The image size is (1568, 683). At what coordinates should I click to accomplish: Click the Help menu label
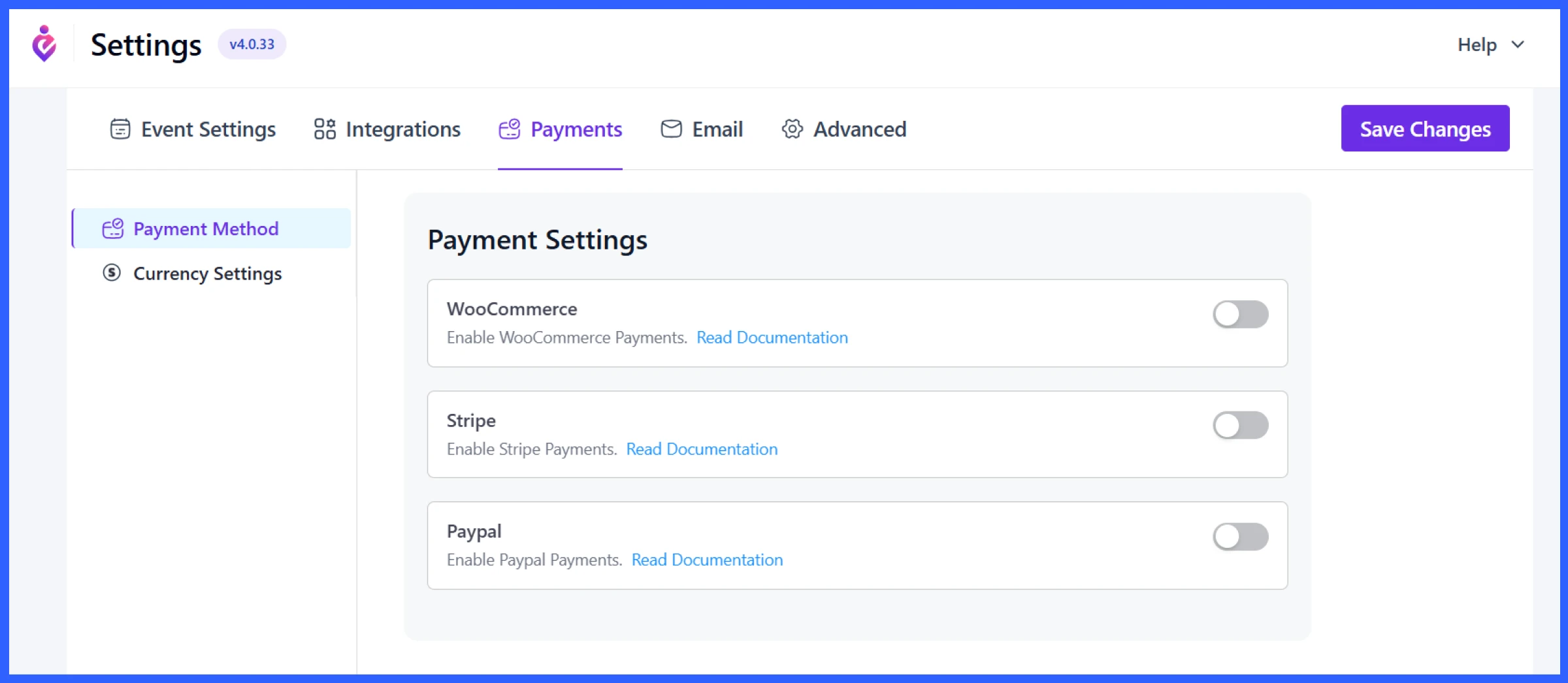click(1477, 44)
